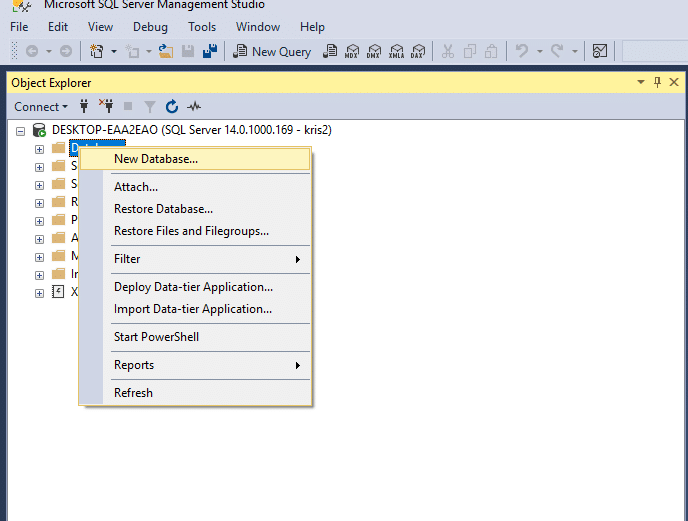
Task: Open the Help menu
Action: (x=312, y=27)
